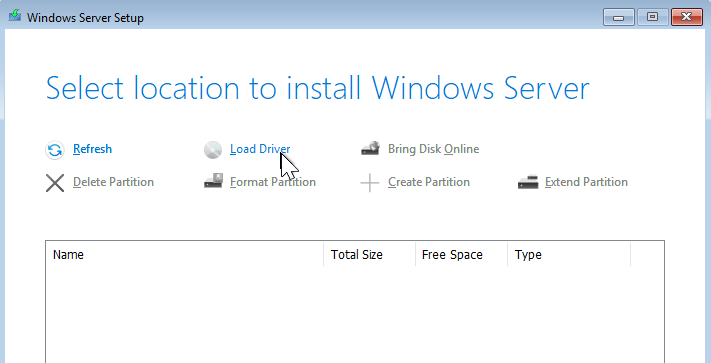
Task: Select the Format Partition link
Action: [x=273, y=182]
